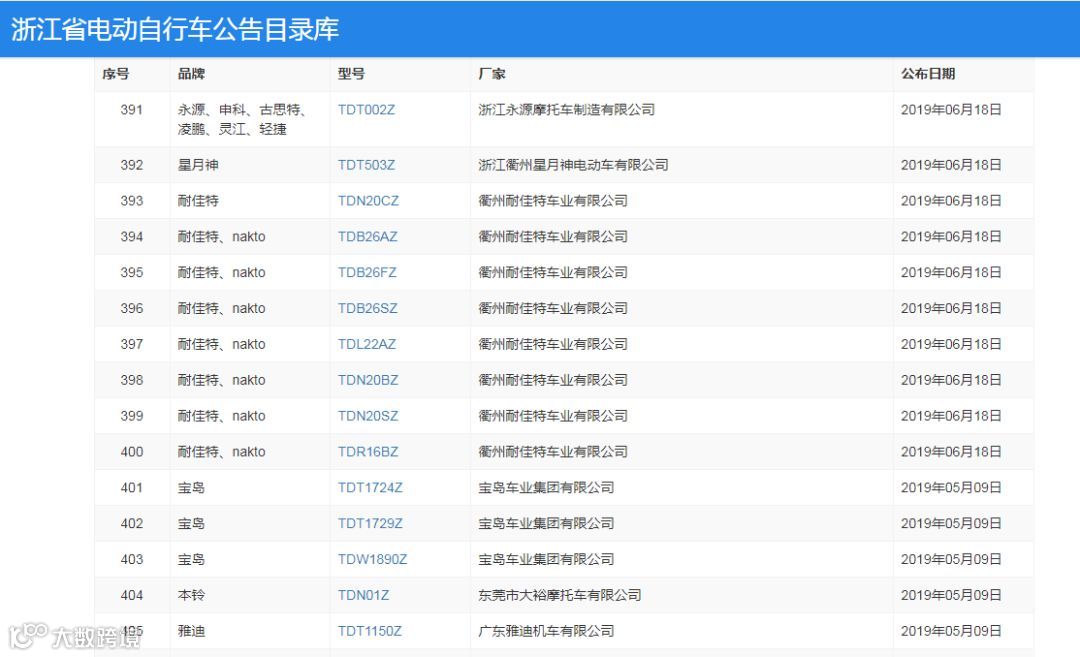
Task: Click serial number 401
Action: 132,487
